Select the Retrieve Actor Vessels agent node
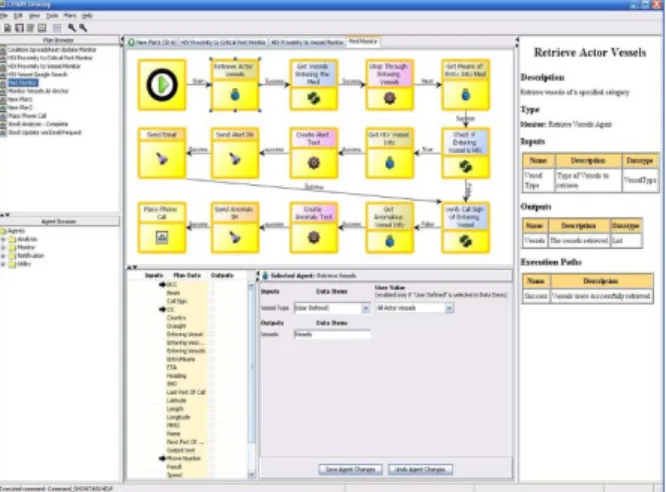Screen dimensions: 666x492 [x=235, y=85]
